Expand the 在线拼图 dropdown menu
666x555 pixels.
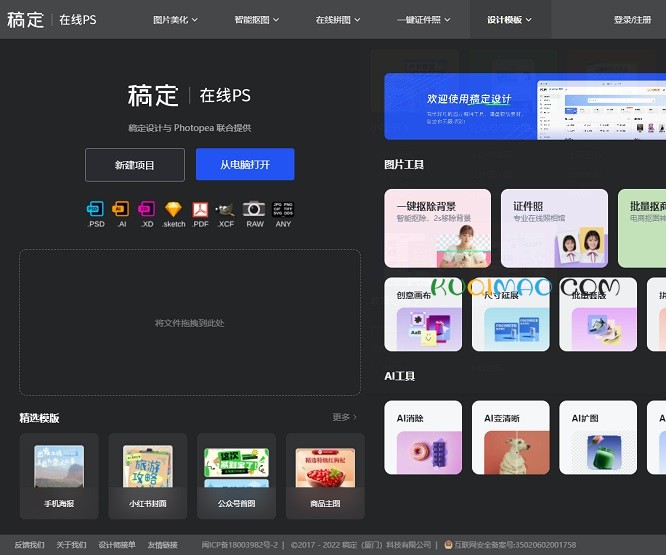(338, 20)
